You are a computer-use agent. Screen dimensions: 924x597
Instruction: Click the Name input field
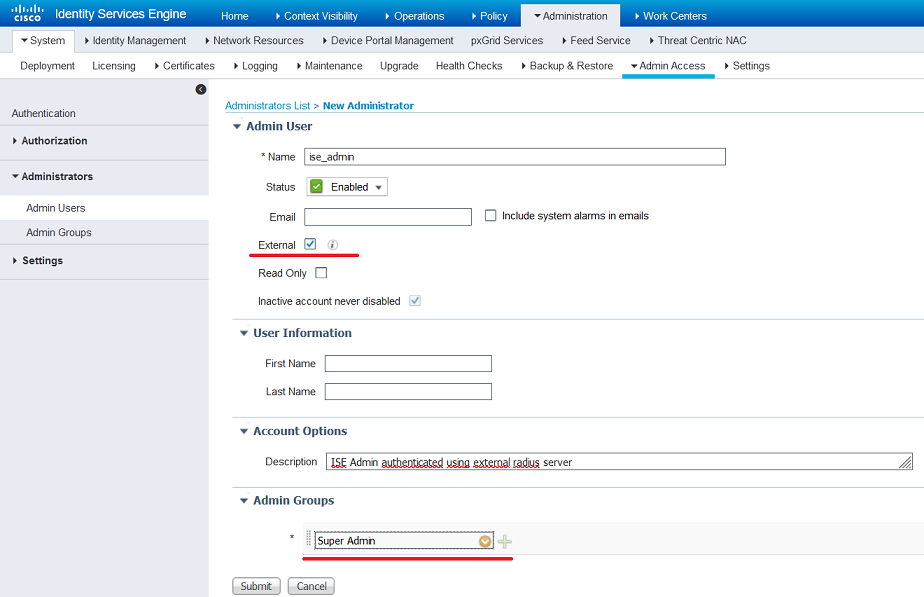pyautogui.click(x=515, y=157)
